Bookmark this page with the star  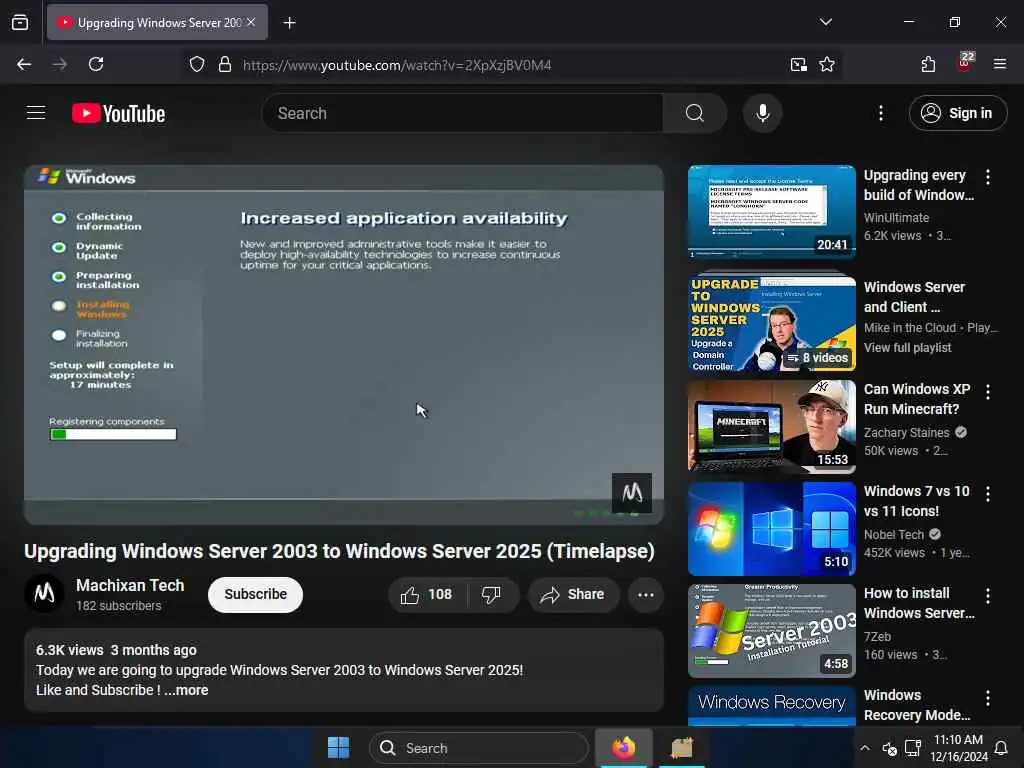tap(827, 65)
